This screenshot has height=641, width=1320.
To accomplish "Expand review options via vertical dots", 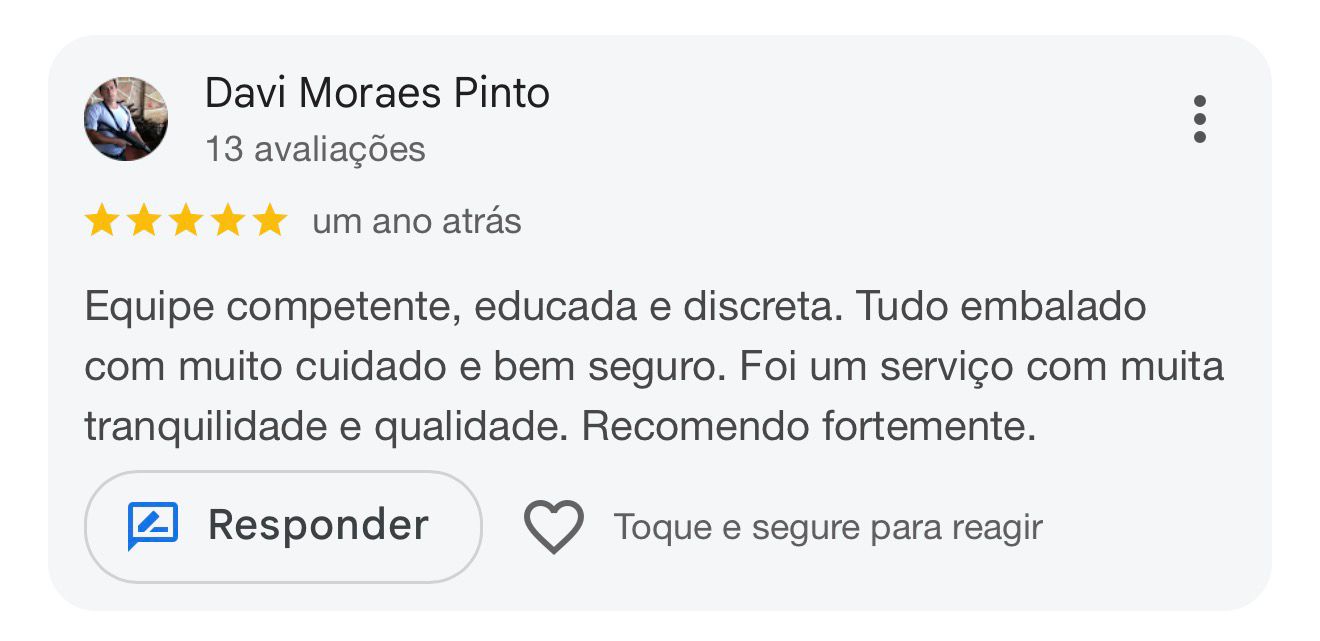I will point(1201,120).
